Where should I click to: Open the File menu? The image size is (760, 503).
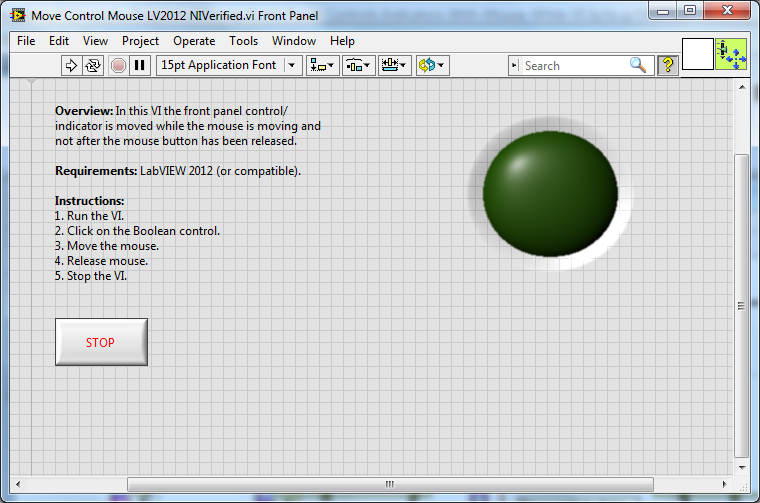point(26,41)
